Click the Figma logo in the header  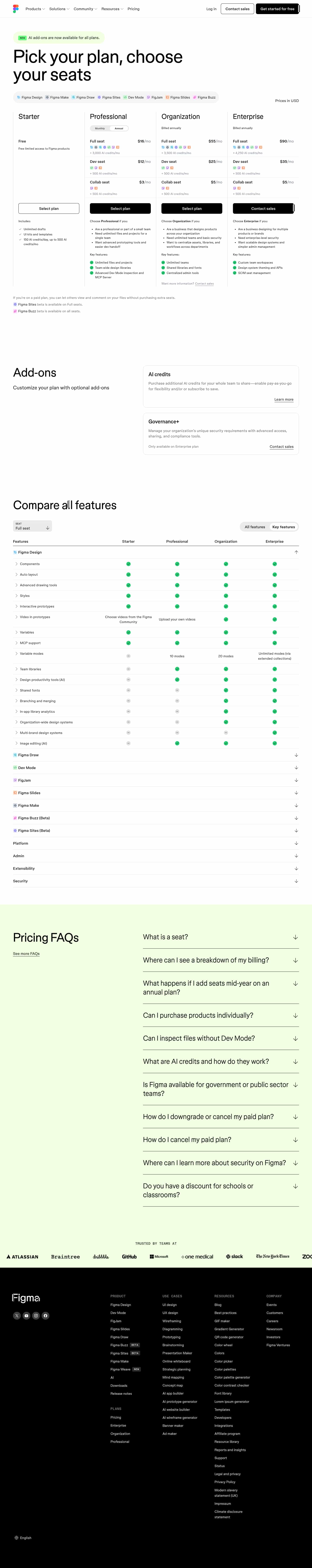16,8
